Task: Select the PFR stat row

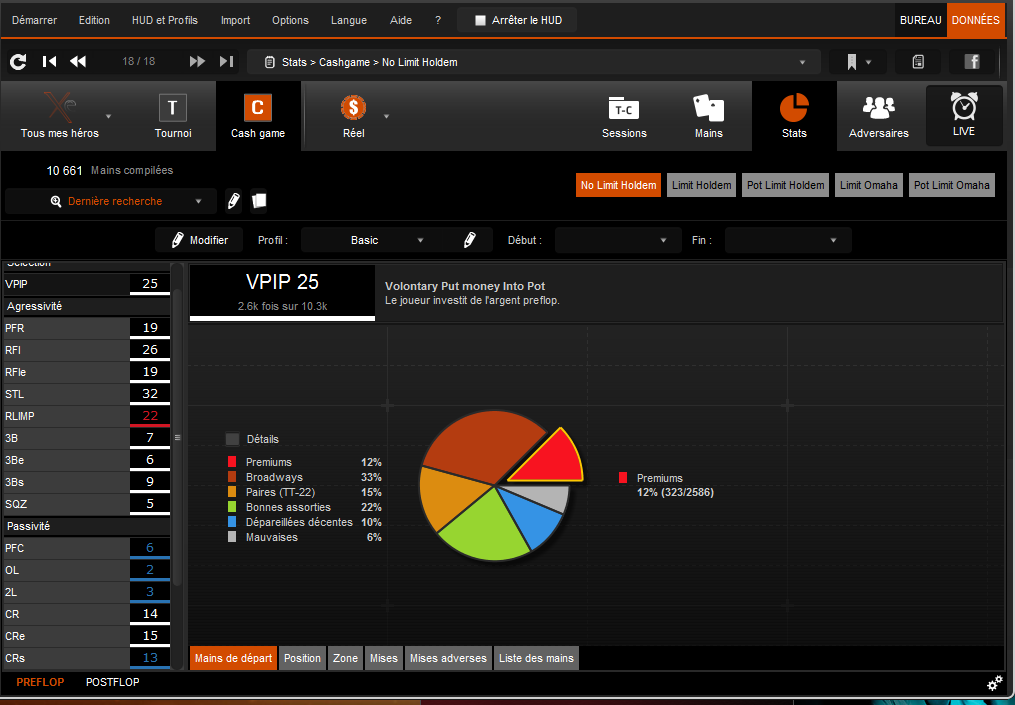Action: (87, 328)
